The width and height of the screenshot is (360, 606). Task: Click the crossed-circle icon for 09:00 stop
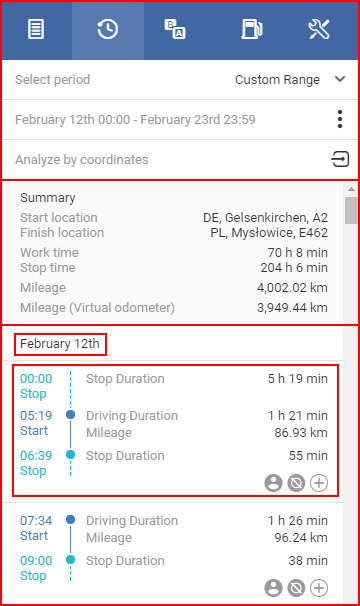(x=296, y=588)
